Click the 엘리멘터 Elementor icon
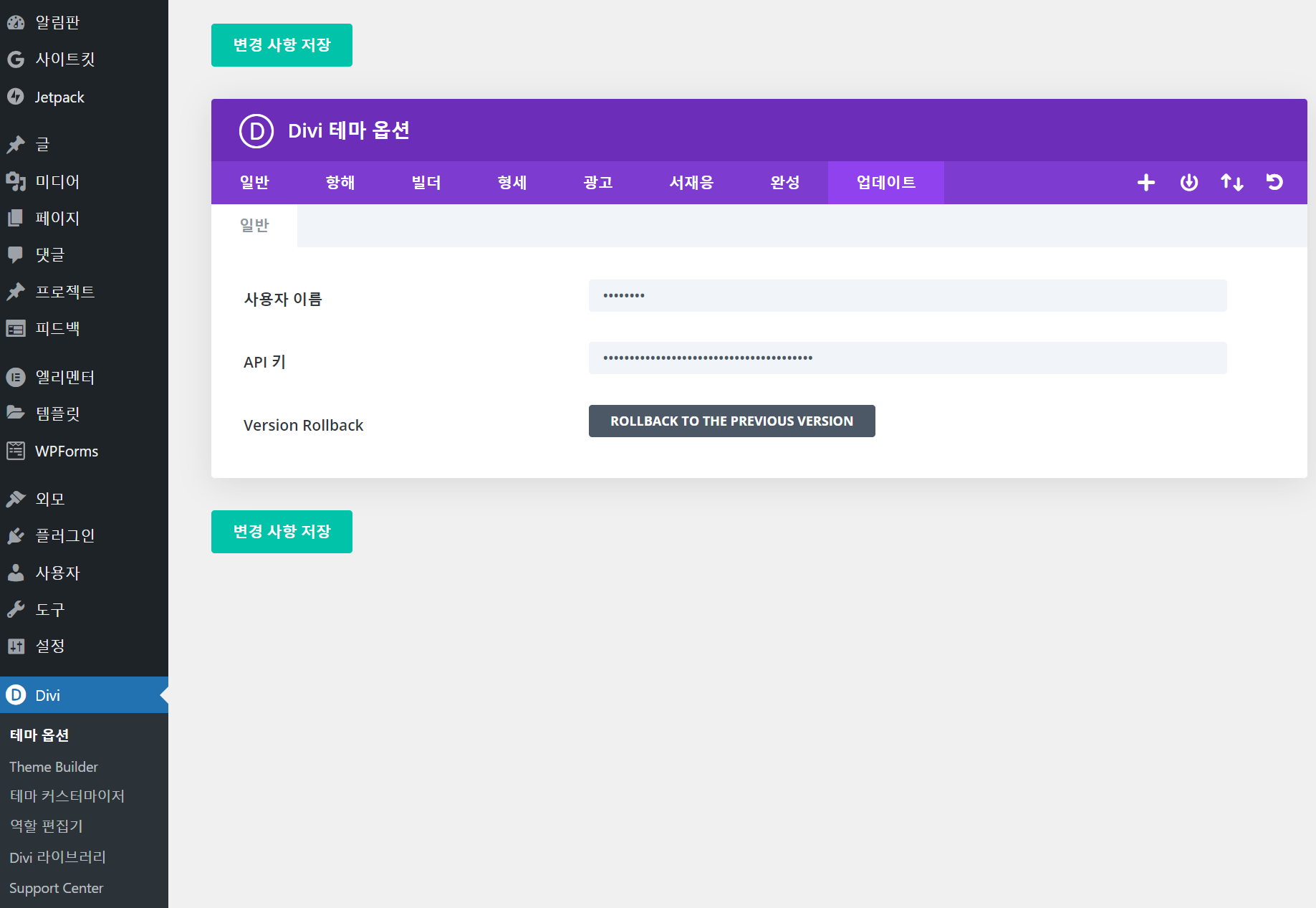 coord(16,377)
